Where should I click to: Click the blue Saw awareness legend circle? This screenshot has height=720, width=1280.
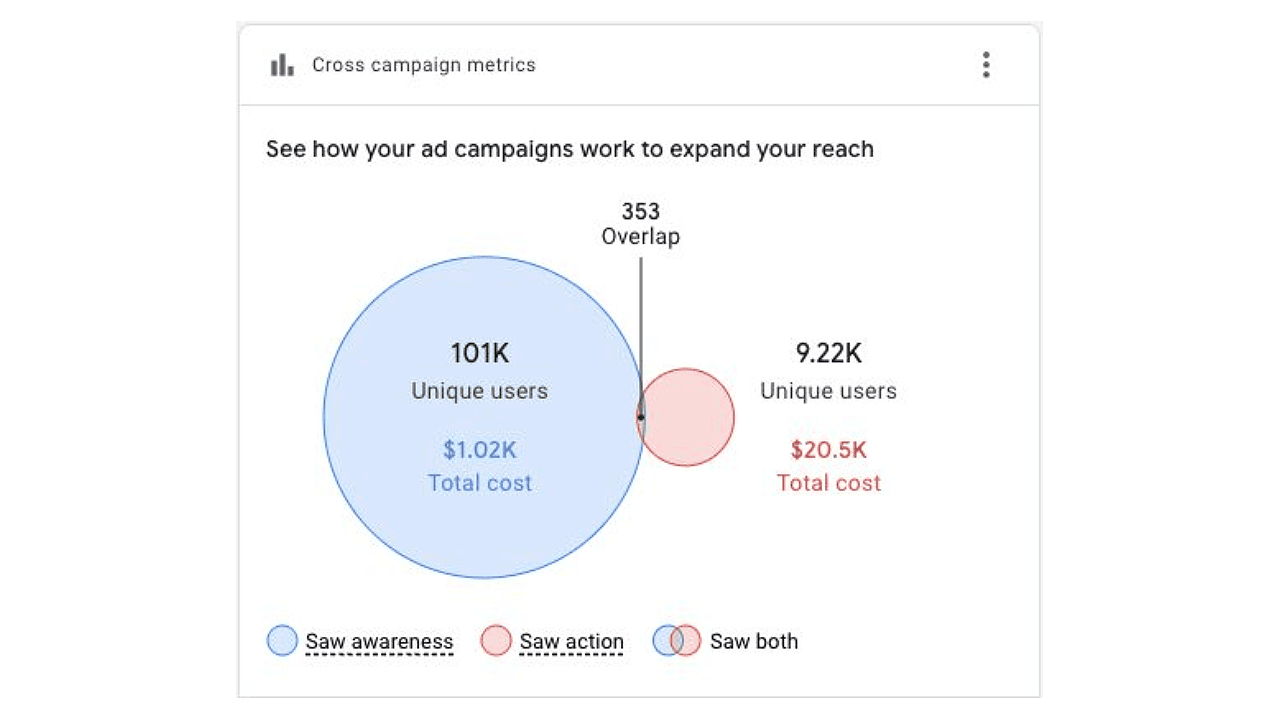click(x=282, y=641)
